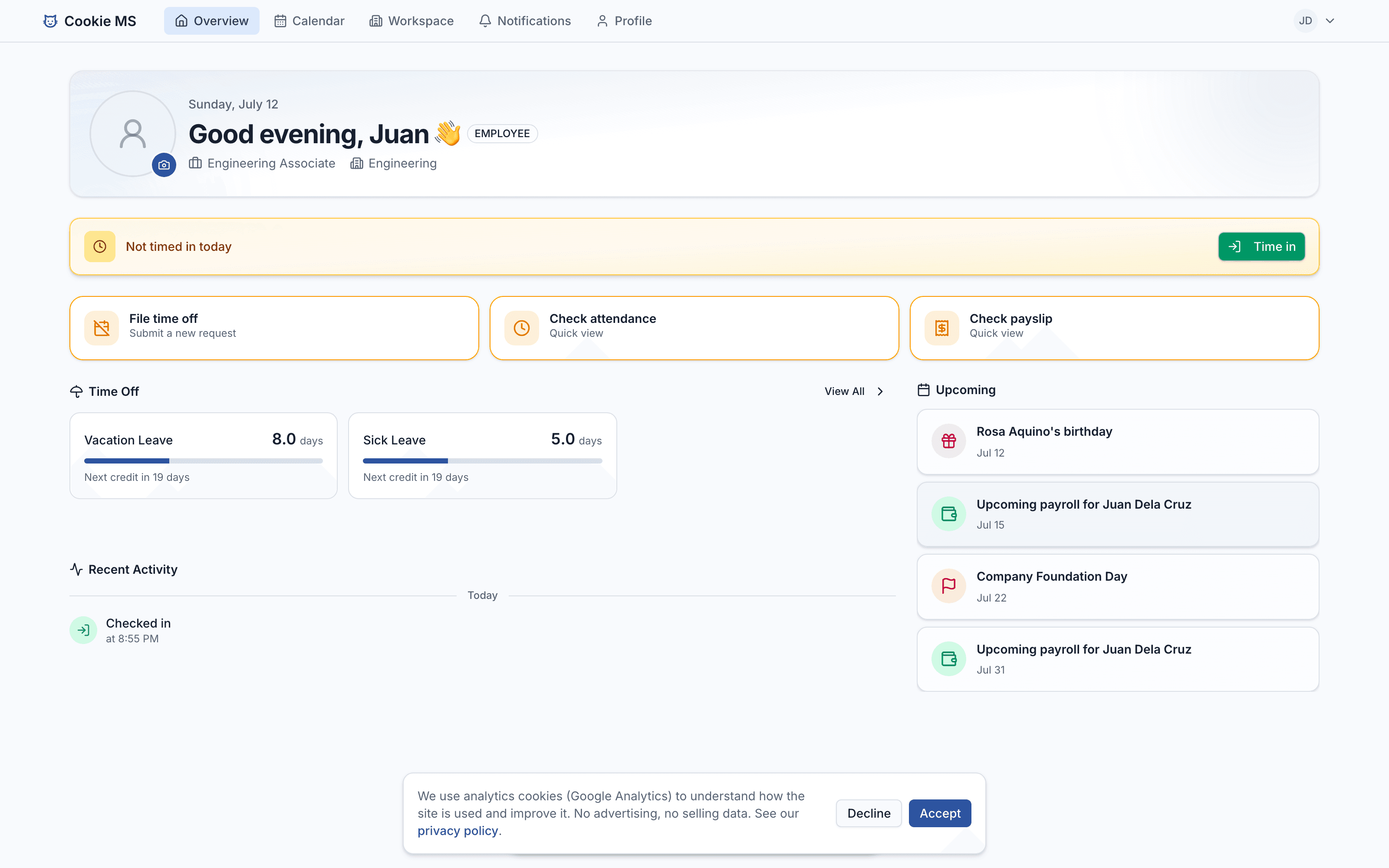
Task: Click the chevron arrow next to View All
Action: click(880, 391)
